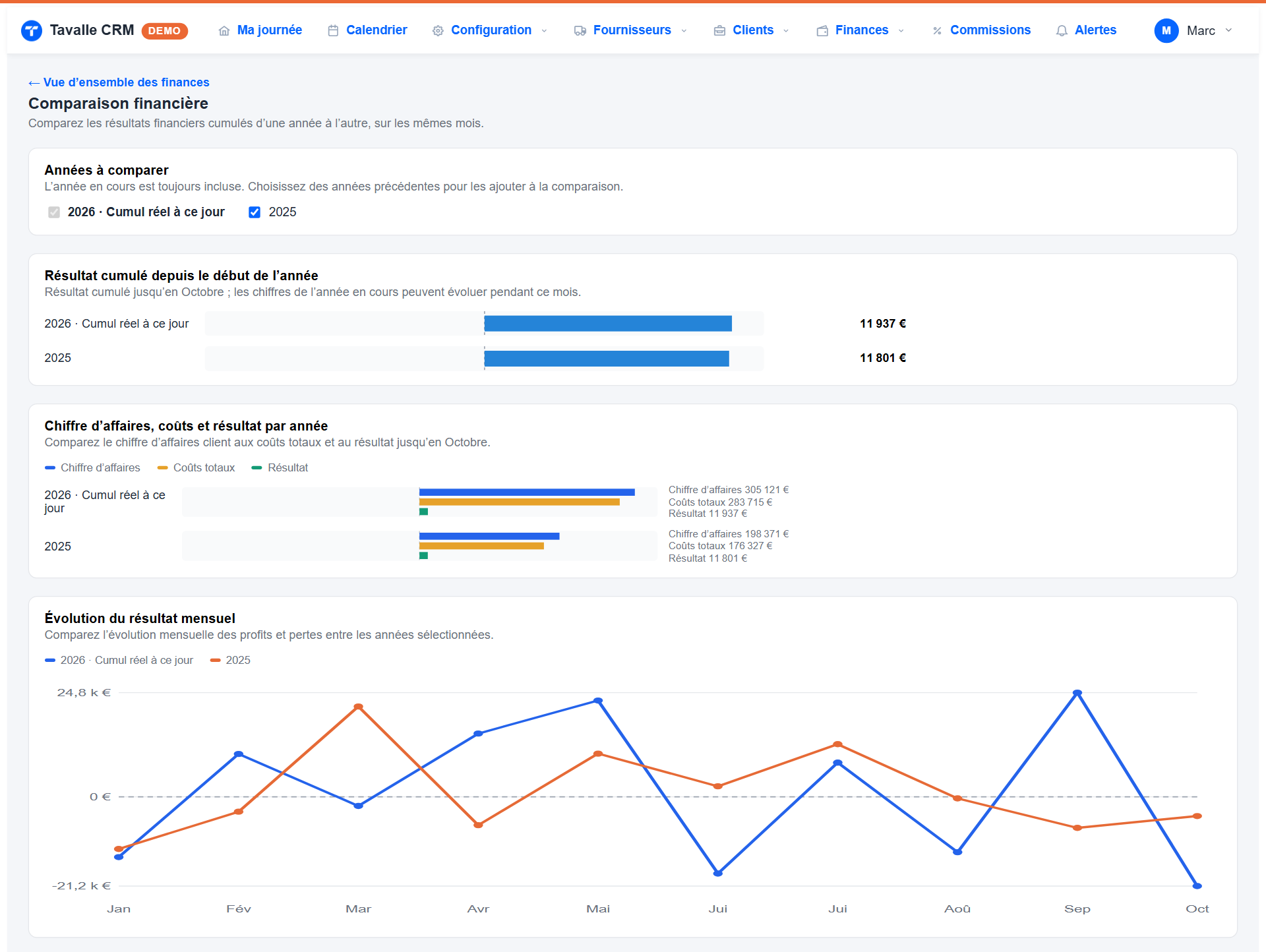Click the briefcase icon beside Clients

click(719, 31)
